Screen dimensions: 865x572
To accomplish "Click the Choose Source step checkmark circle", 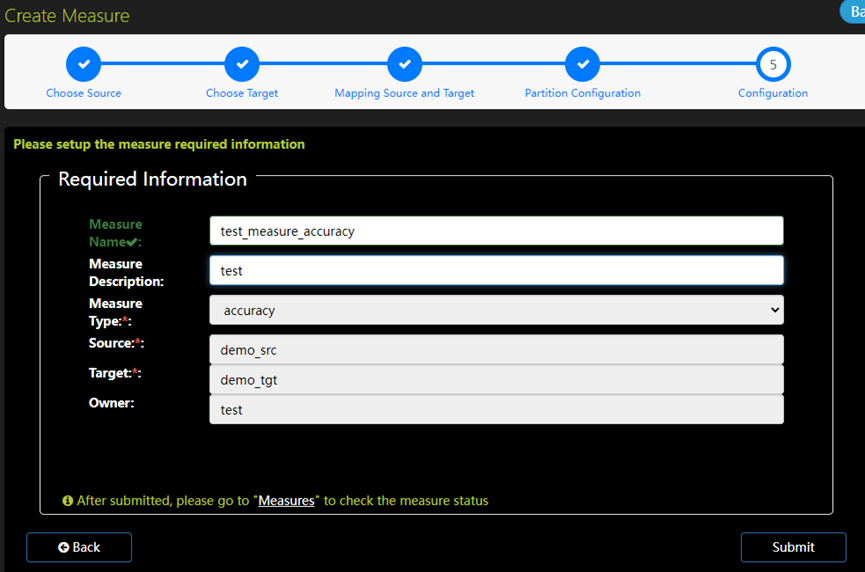I will pos(83,64).
